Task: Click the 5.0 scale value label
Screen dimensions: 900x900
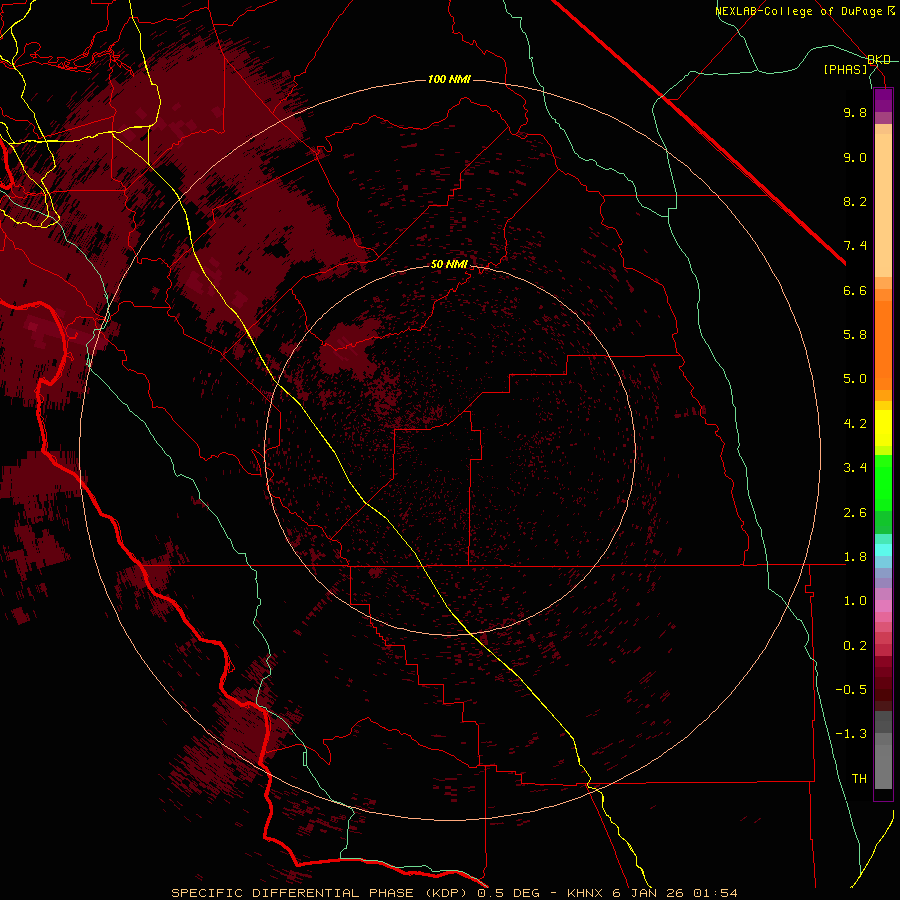Action: [855, 379]
